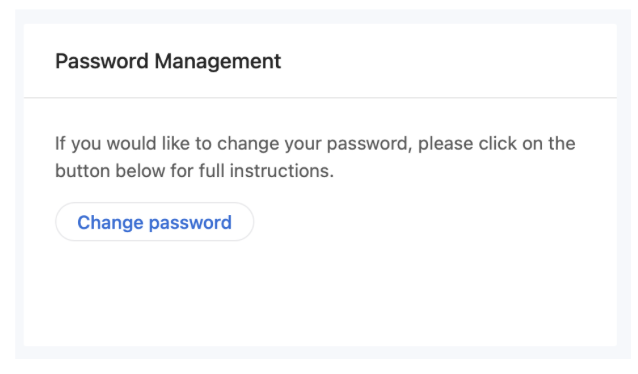Image resolution: width=638 pixels, height=374 pixels.
Task: Click the word "below" in the paragraph
Action: tap(140, 171)
